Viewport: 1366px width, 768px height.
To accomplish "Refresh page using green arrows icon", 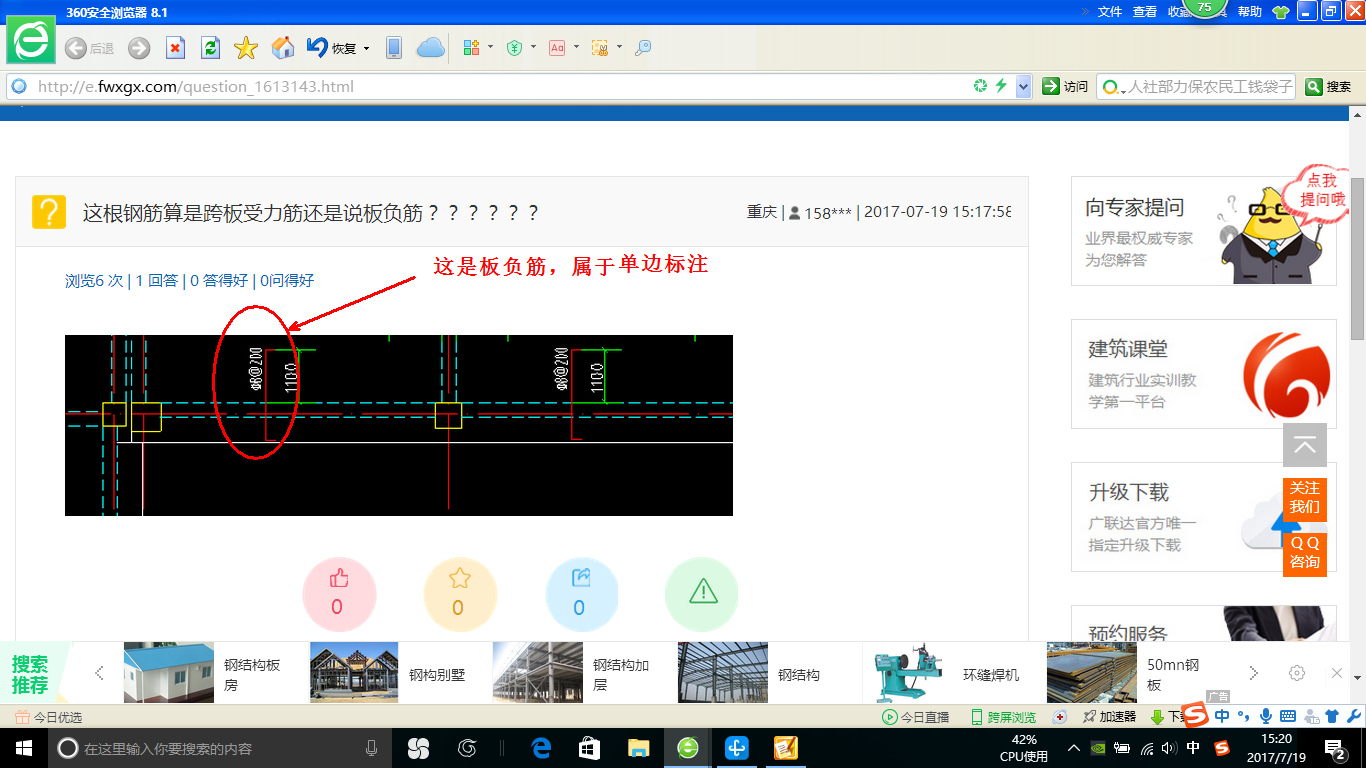I will coord(210,48).
